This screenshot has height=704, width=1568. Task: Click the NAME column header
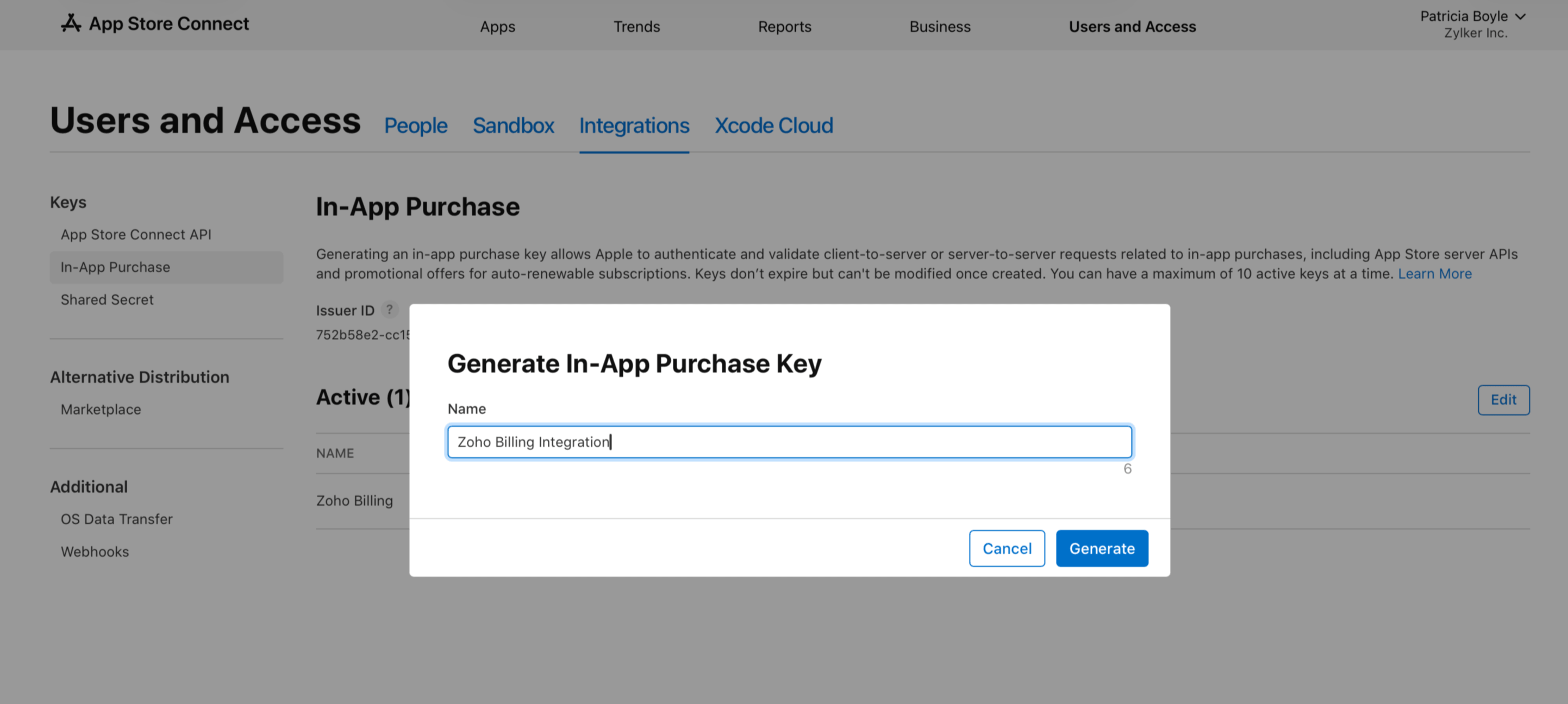click(335, 454)
